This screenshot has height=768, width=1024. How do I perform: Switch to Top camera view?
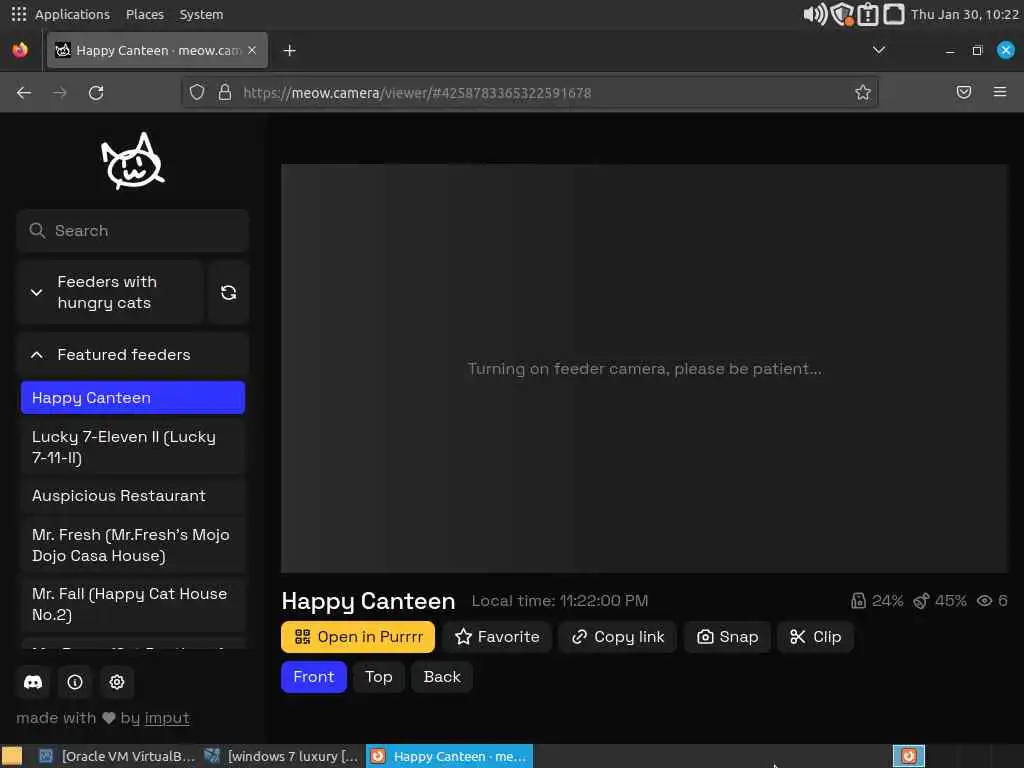[379, 677]
